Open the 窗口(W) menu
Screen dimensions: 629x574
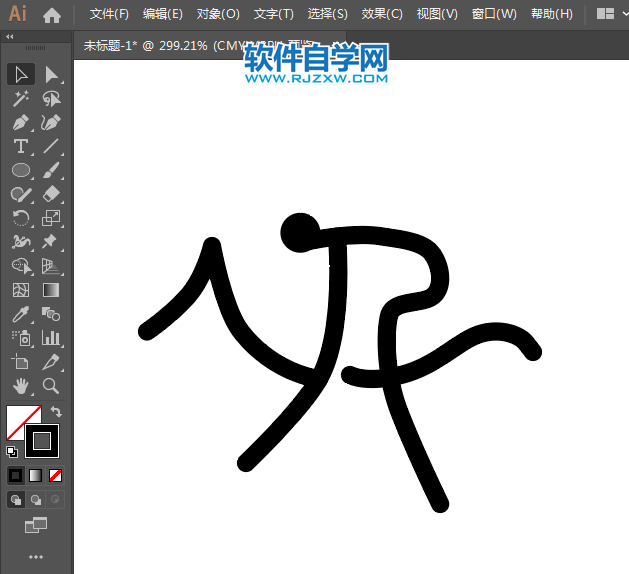click(x=494, y=14)
